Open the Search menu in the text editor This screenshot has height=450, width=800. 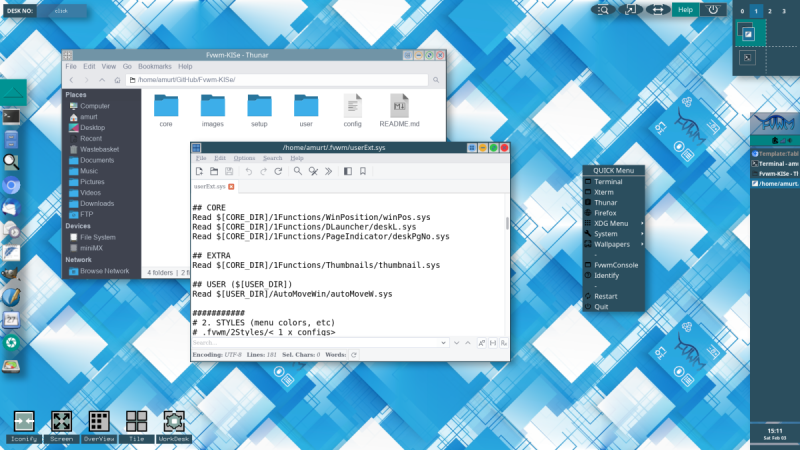pyautogui.click(x=272, y=158)
